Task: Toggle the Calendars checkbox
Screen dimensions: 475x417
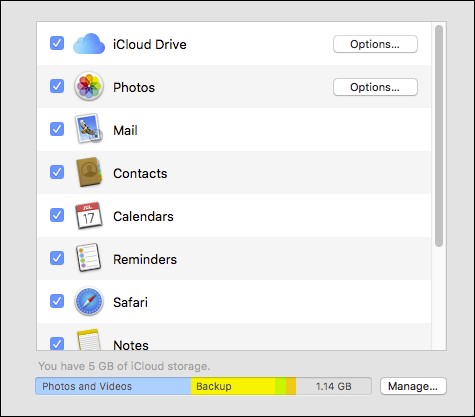Action: (x=57, y=215)
